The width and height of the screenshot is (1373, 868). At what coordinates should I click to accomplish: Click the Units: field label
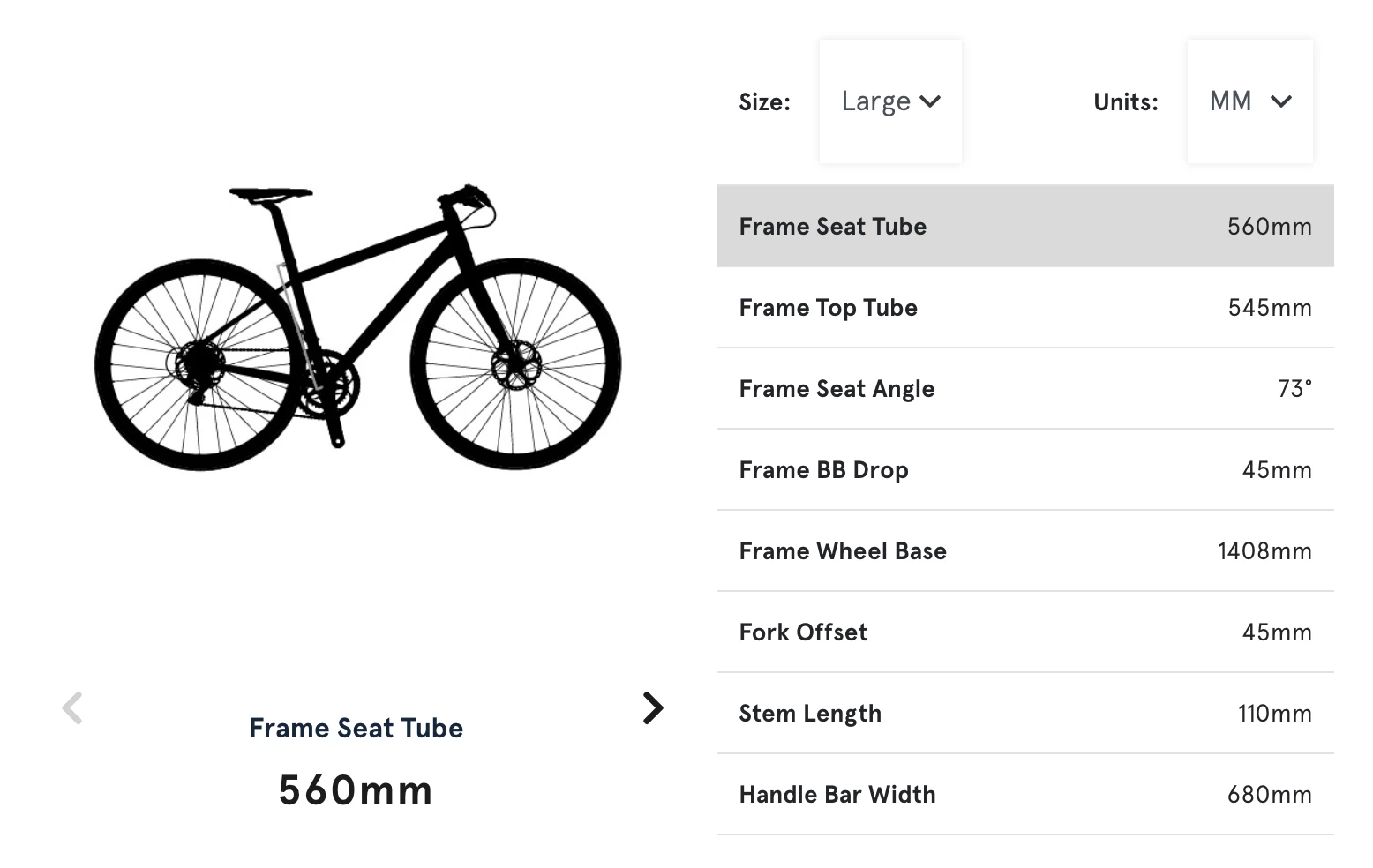click(x=1124, y=101)
